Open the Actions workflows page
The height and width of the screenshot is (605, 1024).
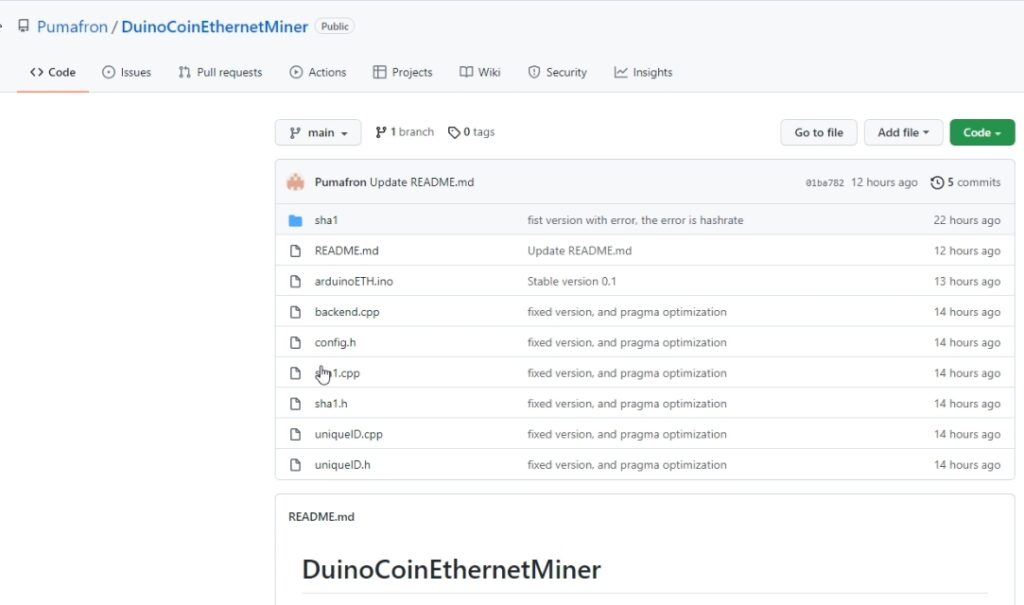tap(317, 72)
